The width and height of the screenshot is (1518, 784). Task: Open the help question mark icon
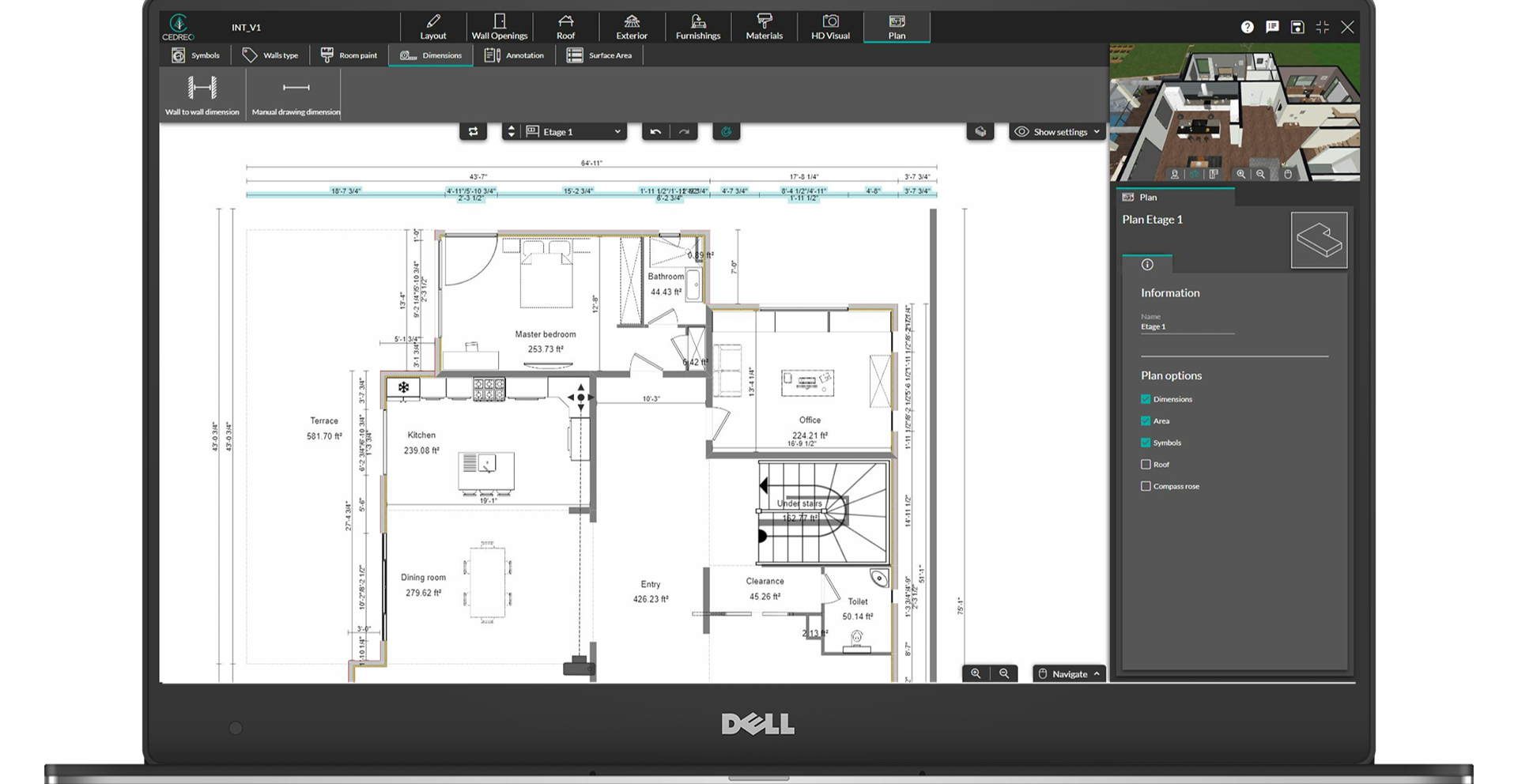[1247, 27]
